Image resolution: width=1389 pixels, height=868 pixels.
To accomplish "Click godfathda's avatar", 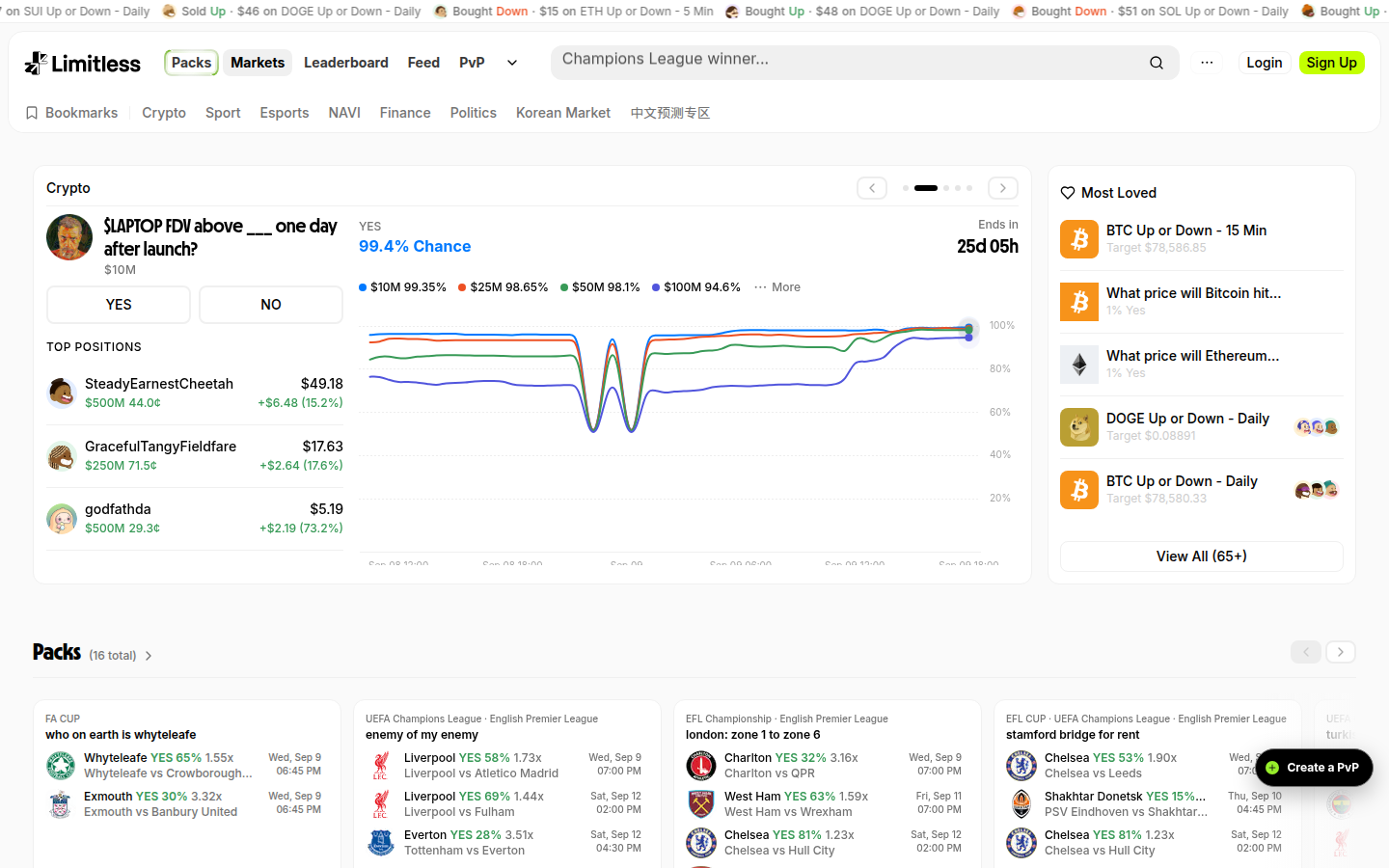I will [62, 518].
